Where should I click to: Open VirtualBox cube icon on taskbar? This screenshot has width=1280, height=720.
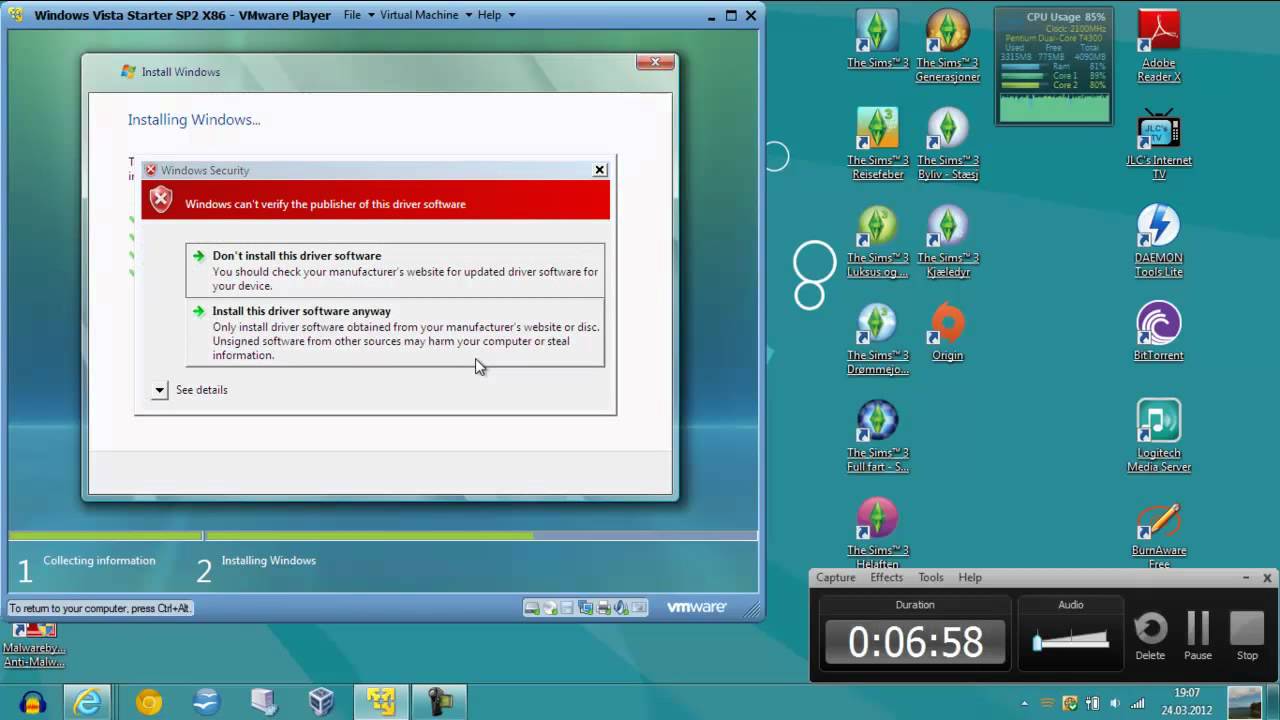tap(321, 702)
